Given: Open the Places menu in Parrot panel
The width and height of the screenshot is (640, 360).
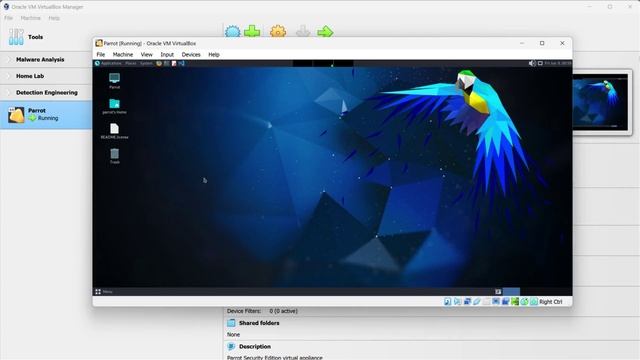Looking at the screenshot, I should click(131, 63).
